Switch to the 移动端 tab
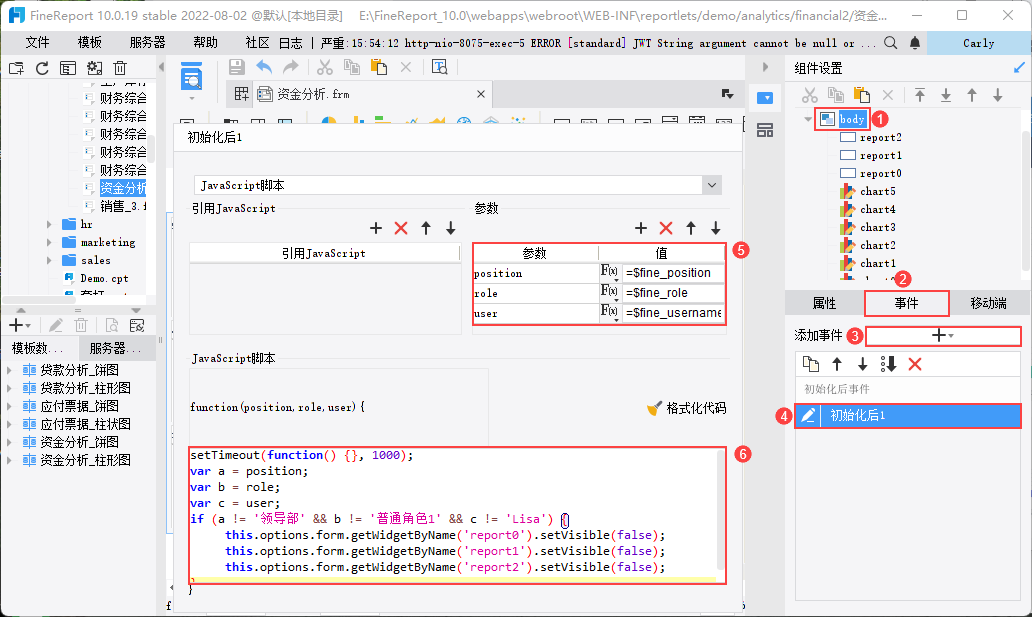 click(989, 303)
